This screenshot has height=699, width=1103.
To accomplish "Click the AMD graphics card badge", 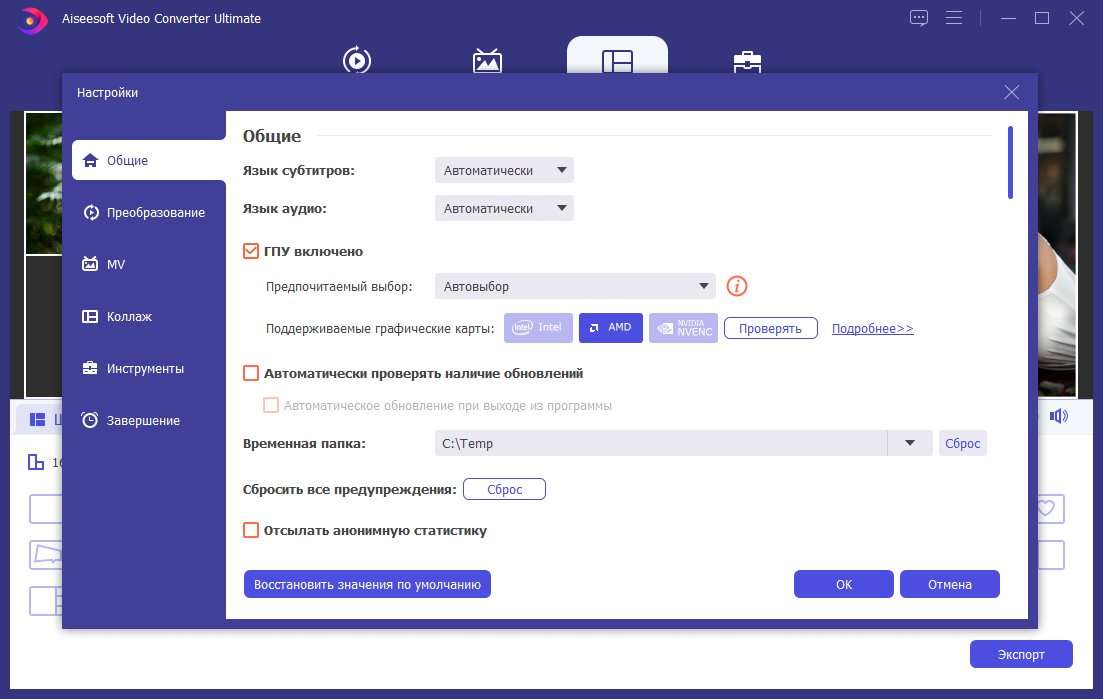I will click(610, 328).
